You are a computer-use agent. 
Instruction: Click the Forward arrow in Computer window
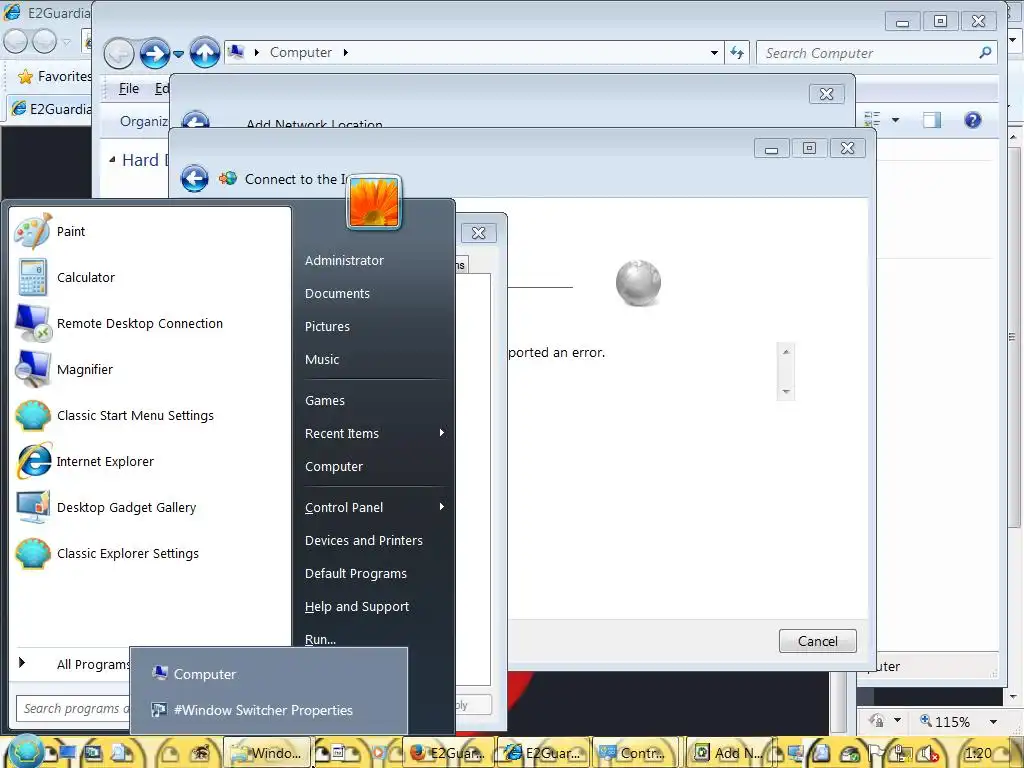pos(155,53)
